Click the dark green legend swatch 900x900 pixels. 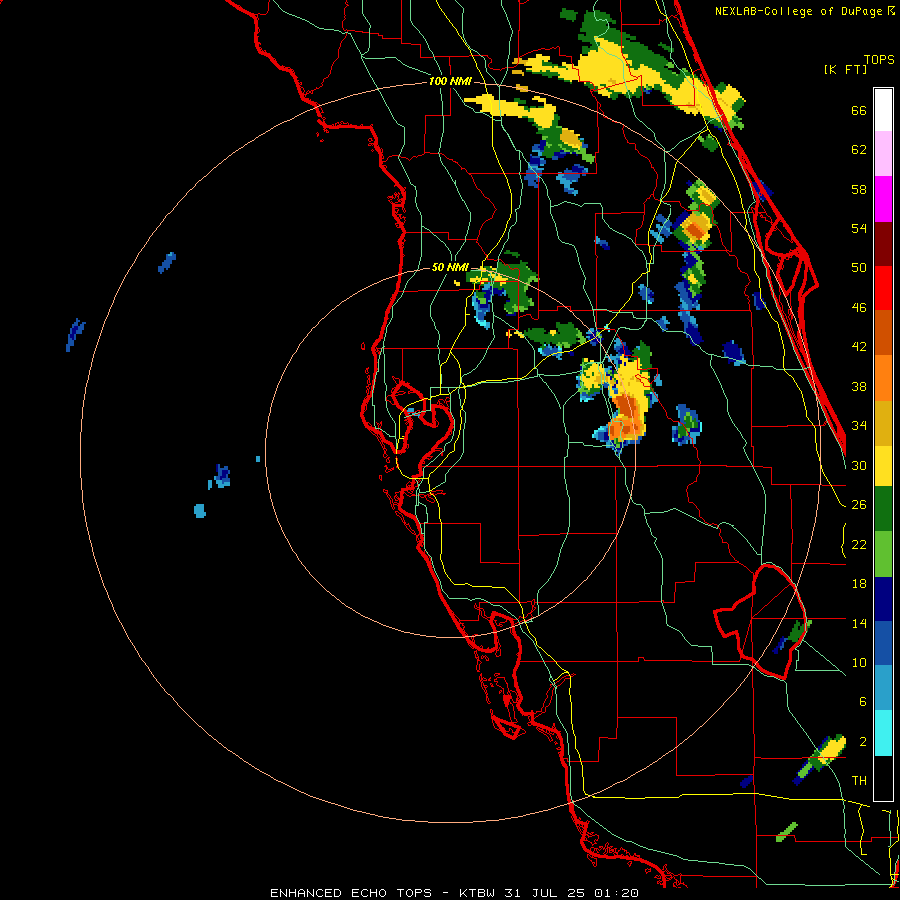[x=883, y=509]
